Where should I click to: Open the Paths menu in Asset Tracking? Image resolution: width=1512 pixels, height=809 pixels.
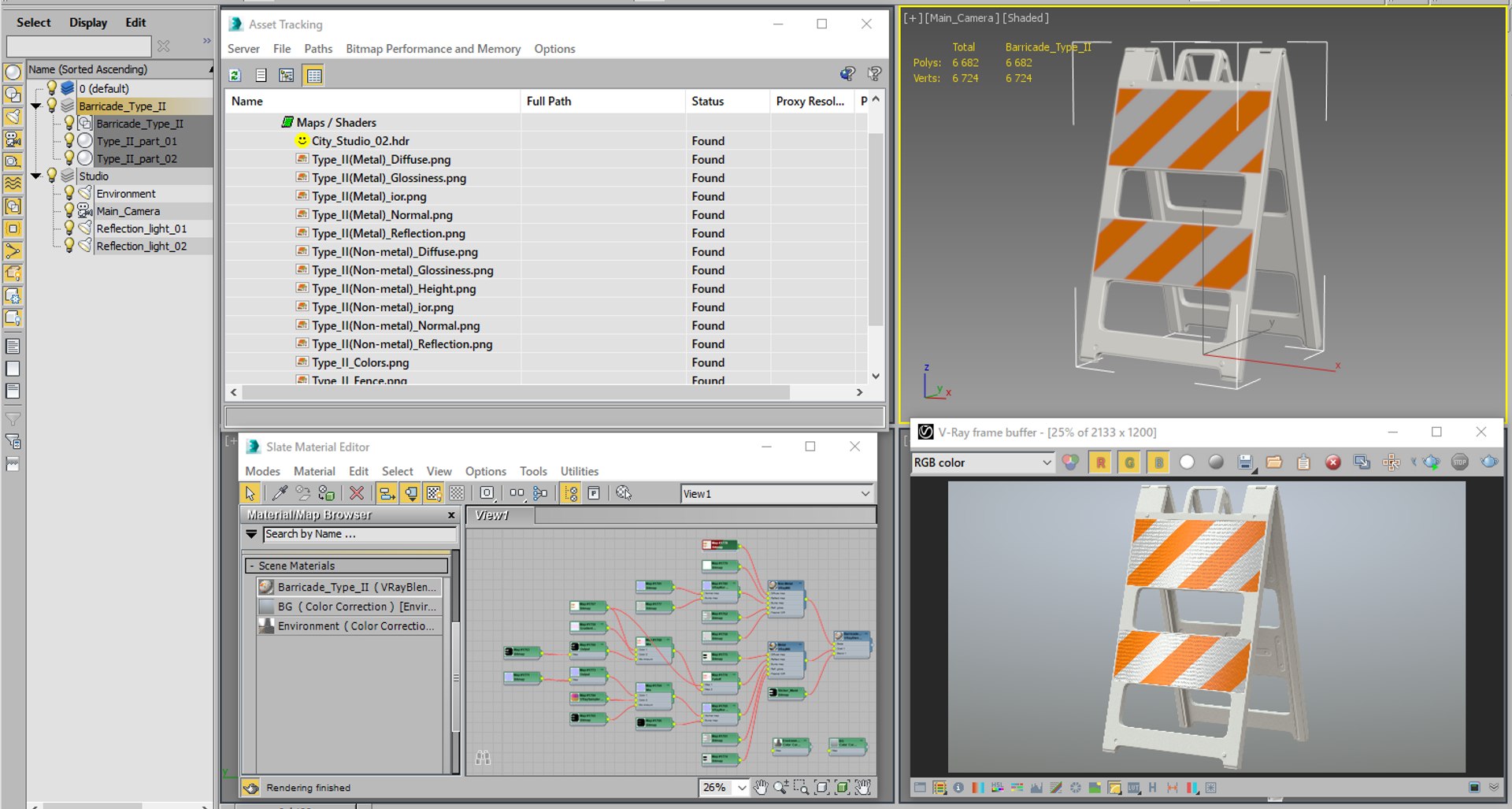(318, 49)
